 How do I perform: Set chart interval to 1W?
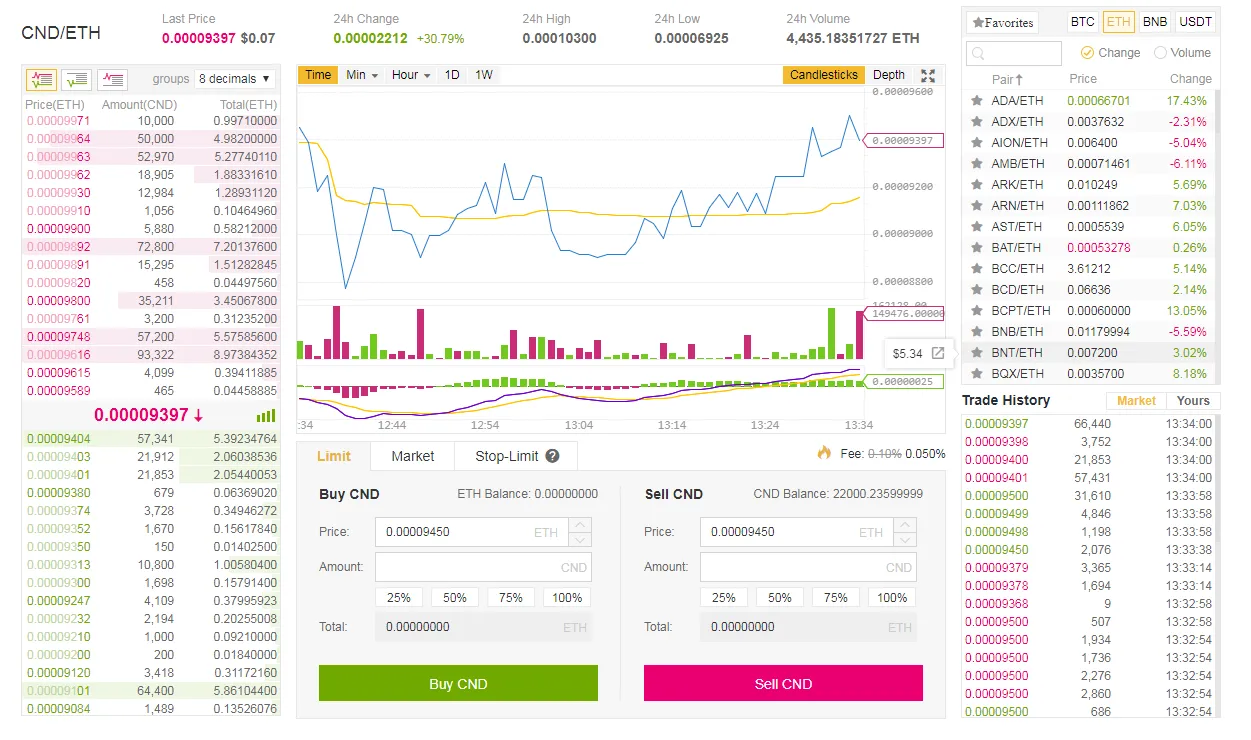[x=484, y=75]
